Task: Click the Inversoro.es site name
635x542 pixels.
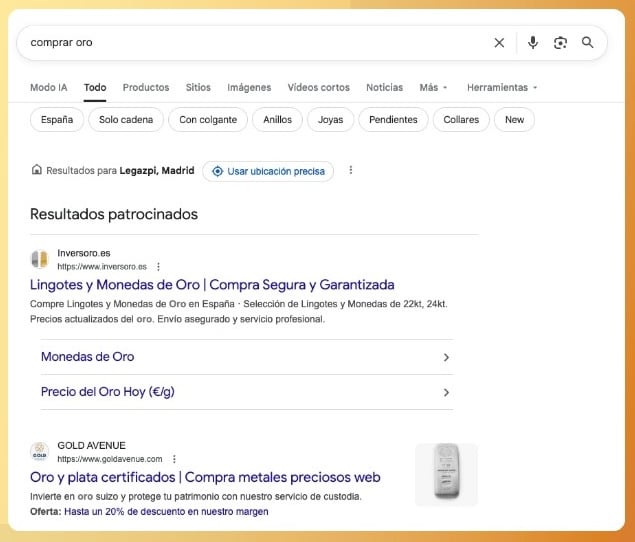Action: click(84, 253)
